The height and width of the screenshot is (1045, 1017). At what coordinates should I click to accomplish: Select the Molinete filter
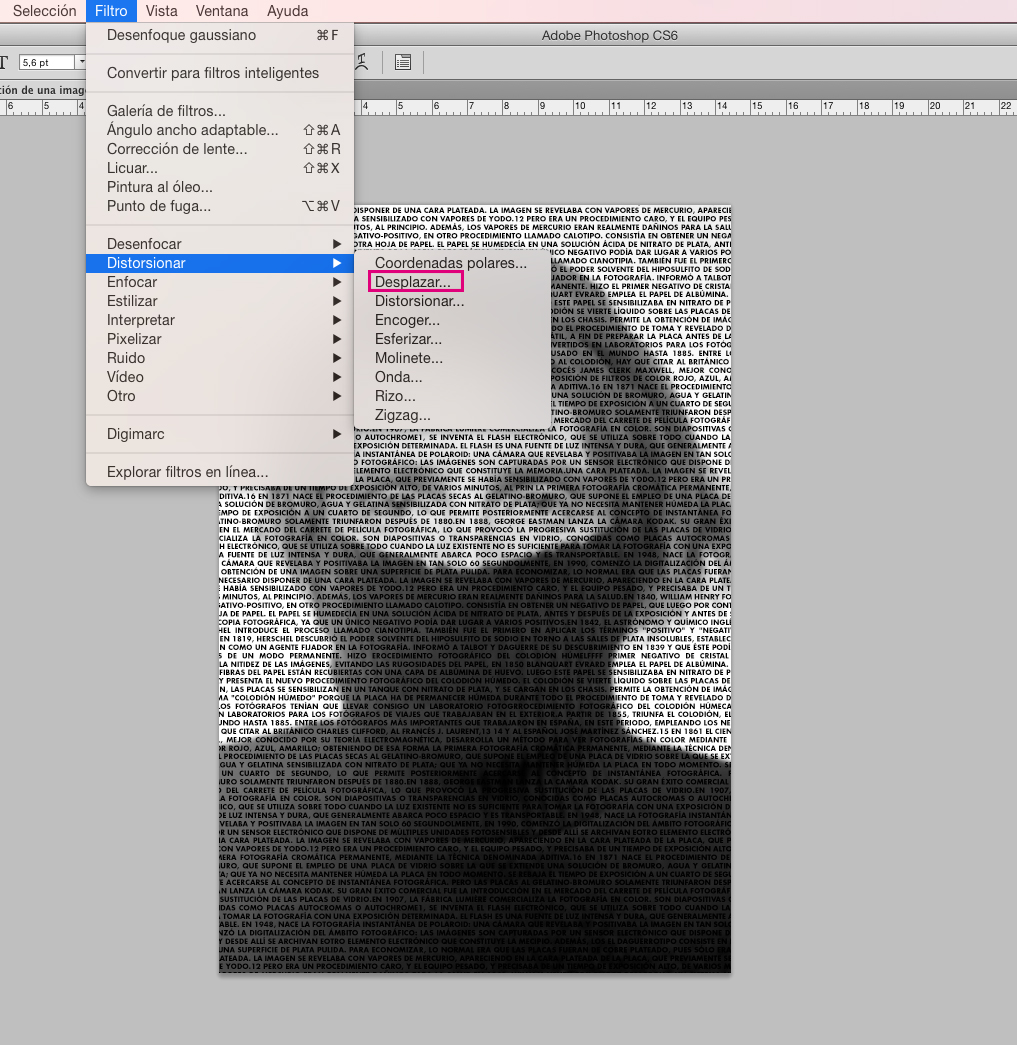click(453, 358)
